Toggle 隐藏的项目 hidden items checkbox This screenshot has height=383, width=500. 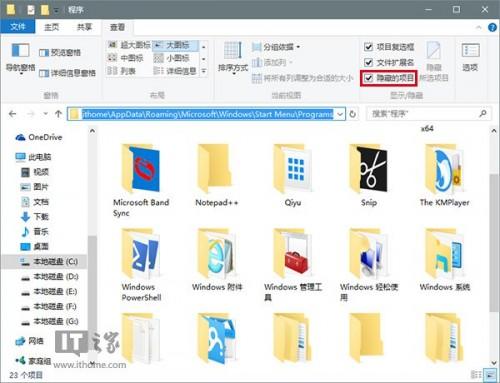[389, 78]
